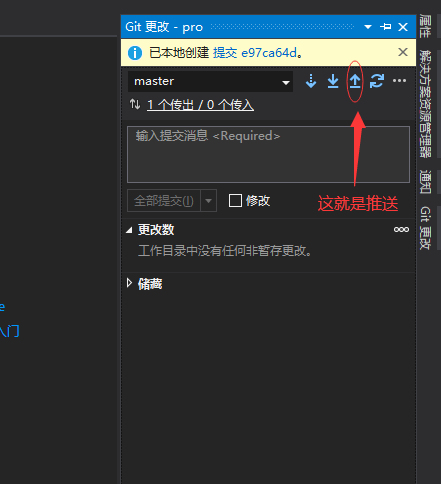Collapse the 更改数 section
The width and height of the screenshot is (441, 484).
(x=129, y=230)
